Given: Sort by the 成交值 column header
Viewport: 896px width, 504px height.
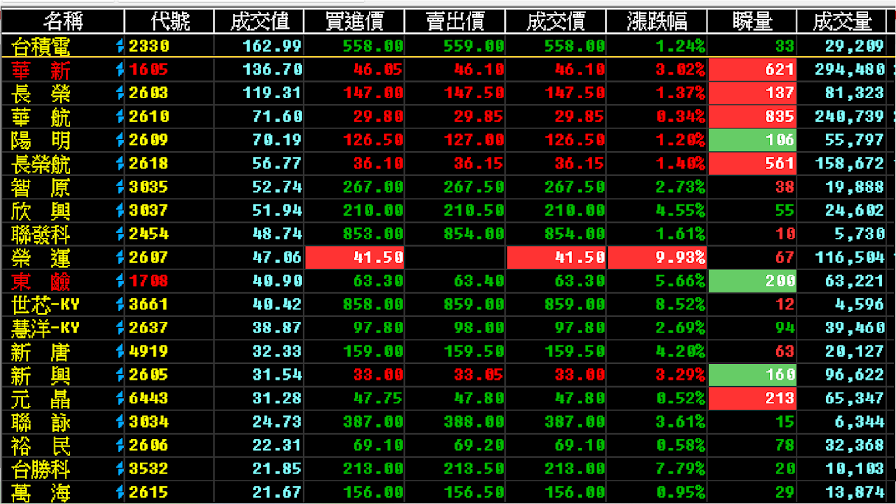Looking at the screenshot, I should click(259, 22).
